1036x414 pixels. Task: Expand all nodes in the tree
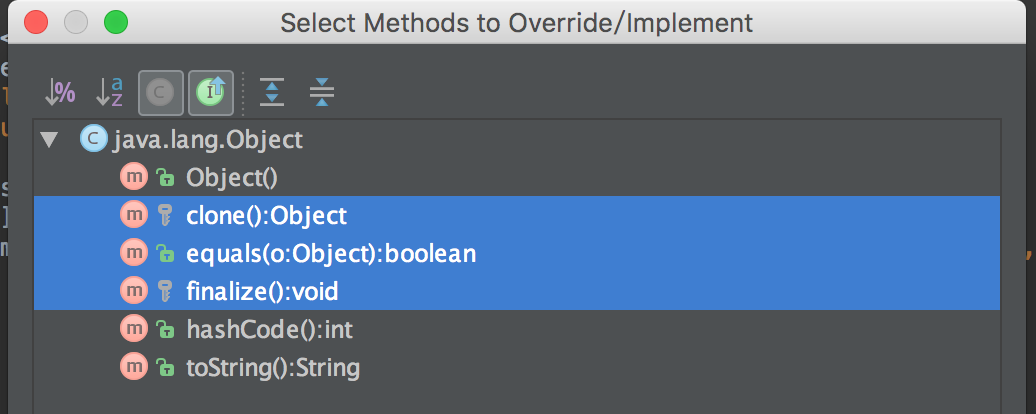pos(272,93)
